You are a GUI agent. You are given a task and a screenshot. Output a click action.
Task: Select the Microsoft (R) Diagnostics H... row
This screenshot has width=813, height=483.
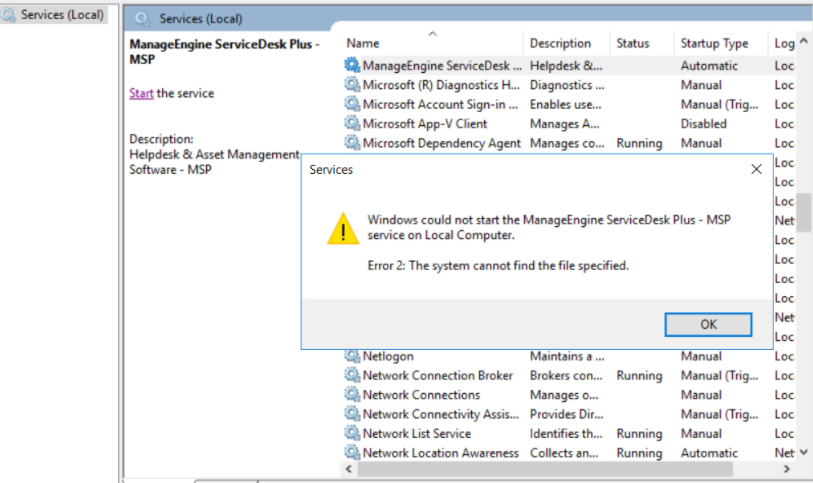coord(569,84)
